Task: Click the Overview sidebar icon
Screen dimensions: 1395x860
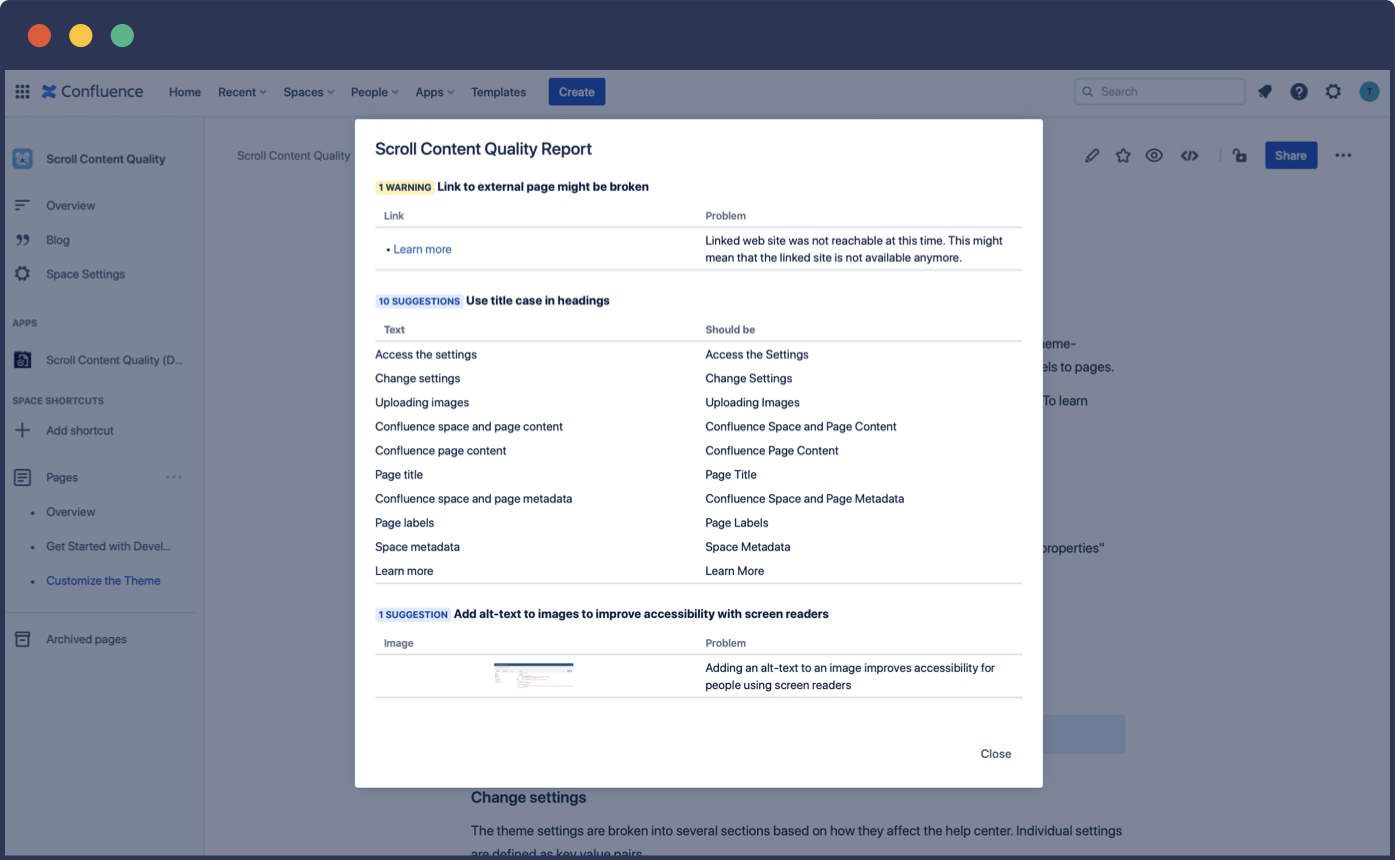Action: (22, 206)
